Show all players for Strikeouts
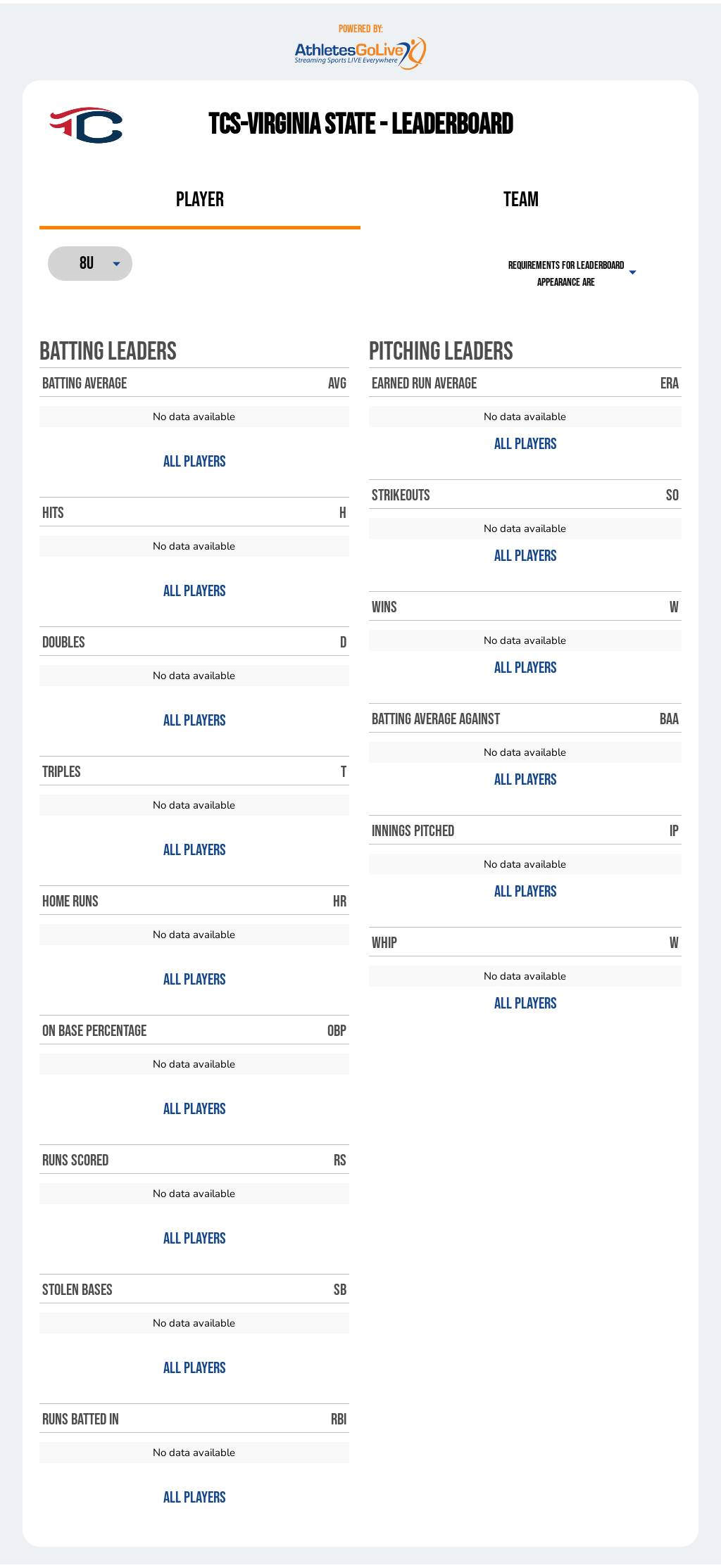The height and width of the screenshot is (1568, 721). pos(525,556)
